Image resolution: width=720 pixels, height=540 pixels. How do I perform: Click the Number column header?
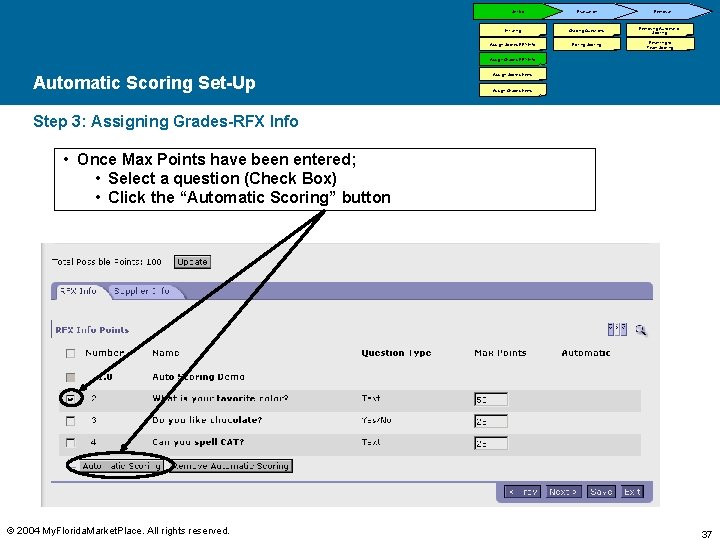pyautogui.click(x=105, y=353)
